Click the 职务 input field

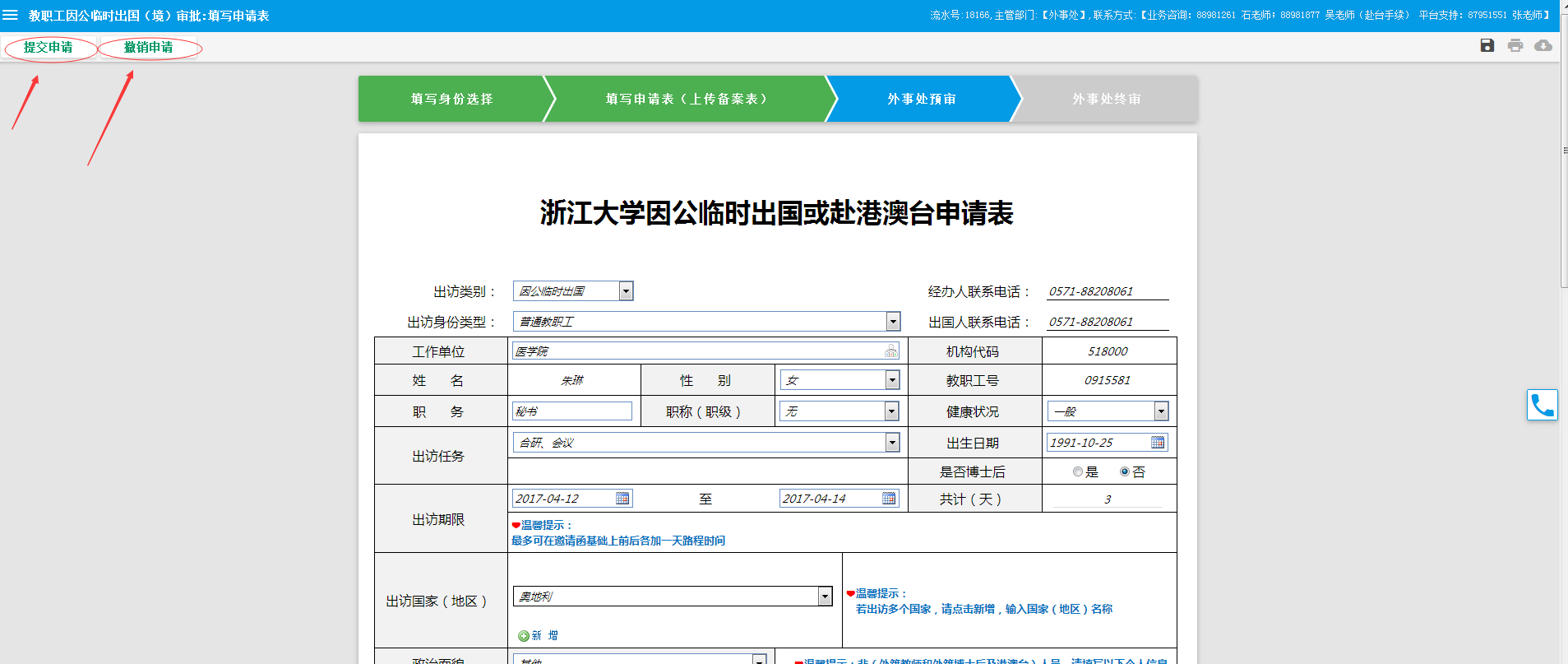[571, 411]
